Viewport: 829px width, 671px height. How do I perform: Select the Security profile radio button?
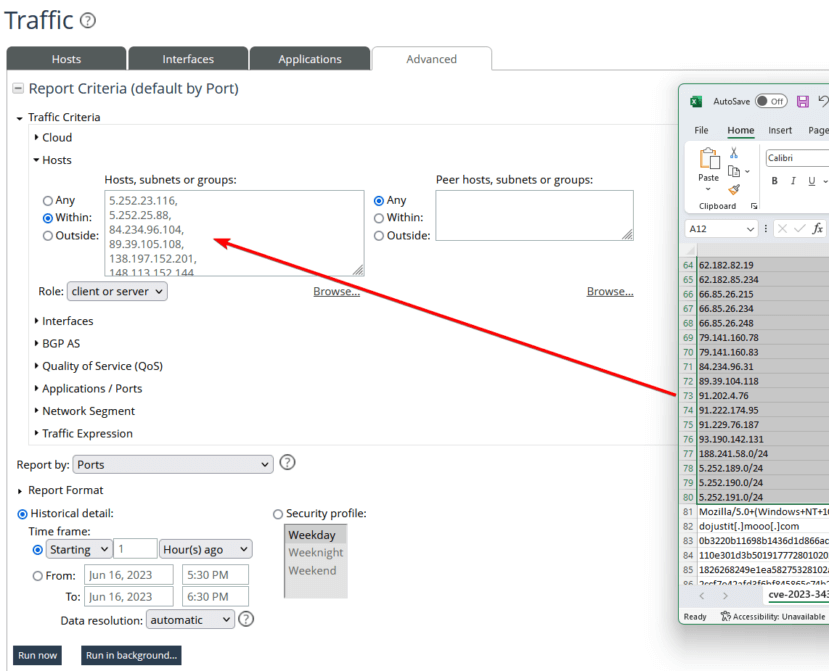(278, 514)
